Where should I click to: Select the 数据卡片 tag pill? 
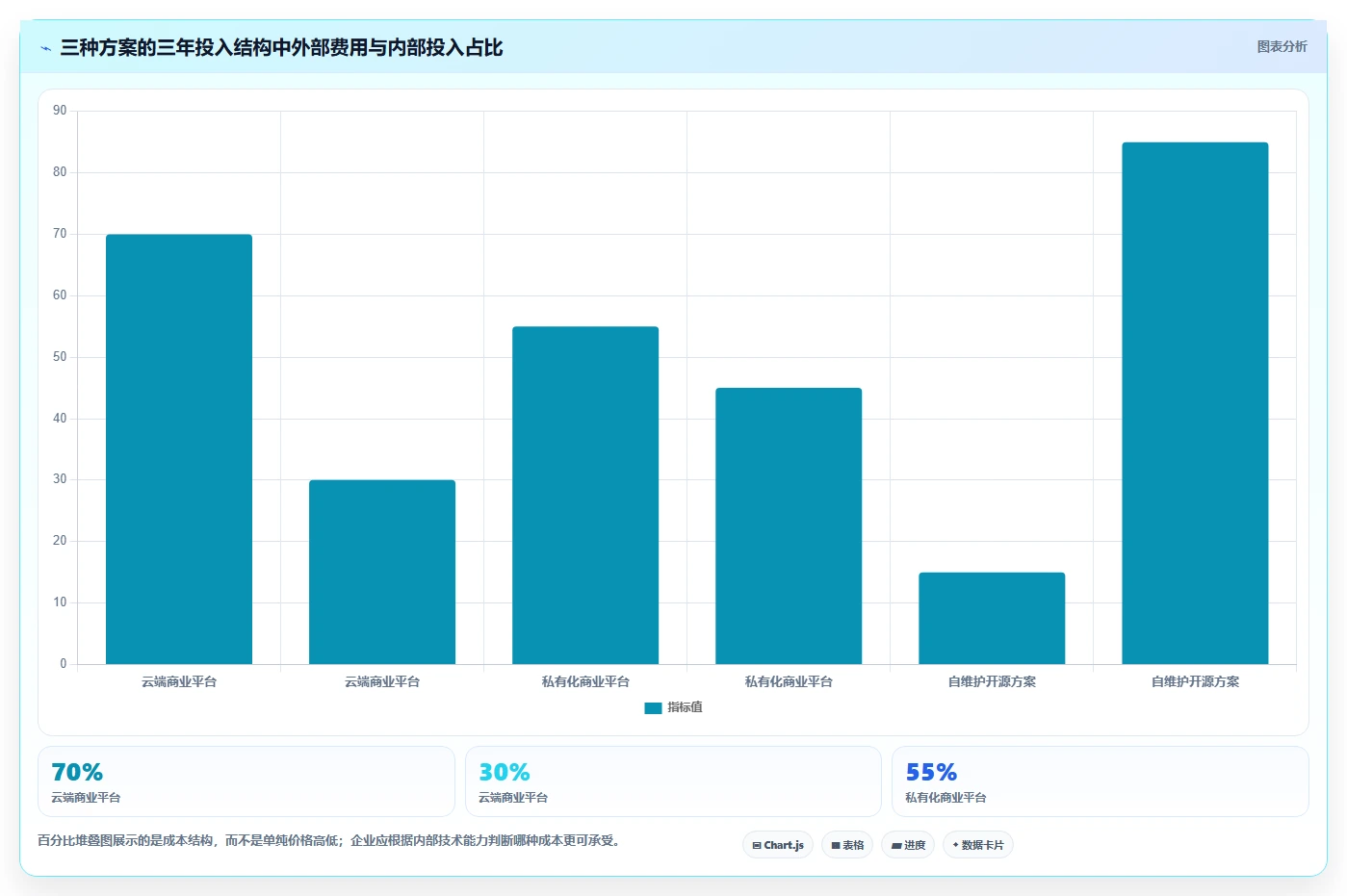click(x=978, y=845)
